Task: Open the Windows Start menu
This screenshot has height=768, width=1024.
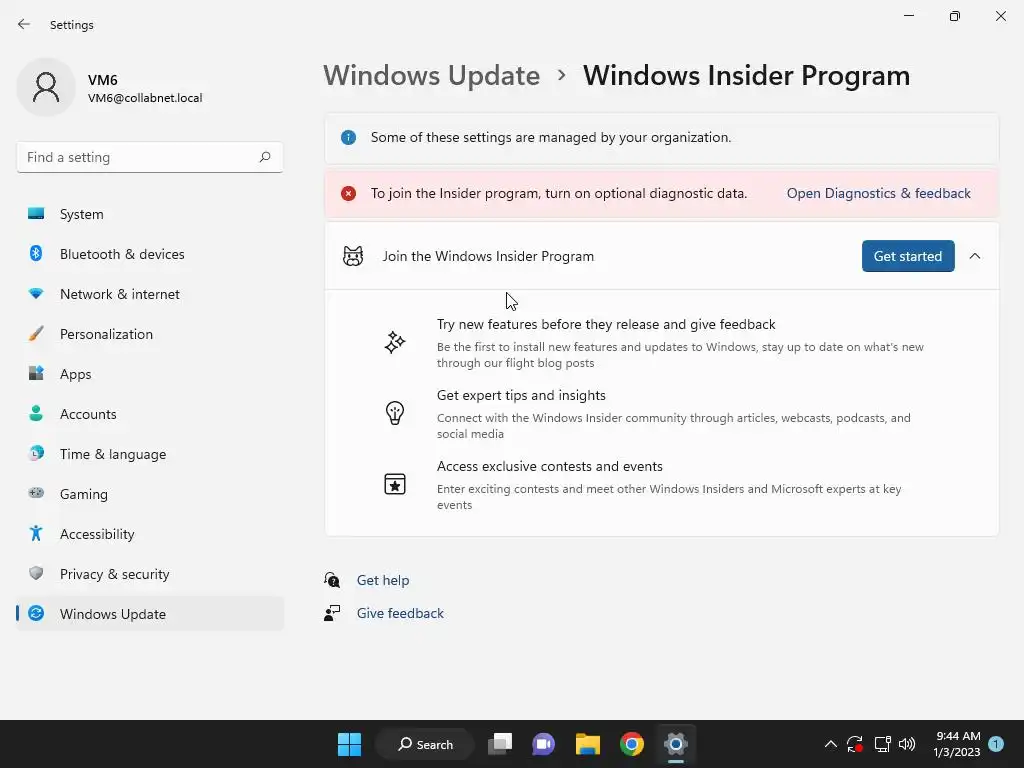Action: 349,744
